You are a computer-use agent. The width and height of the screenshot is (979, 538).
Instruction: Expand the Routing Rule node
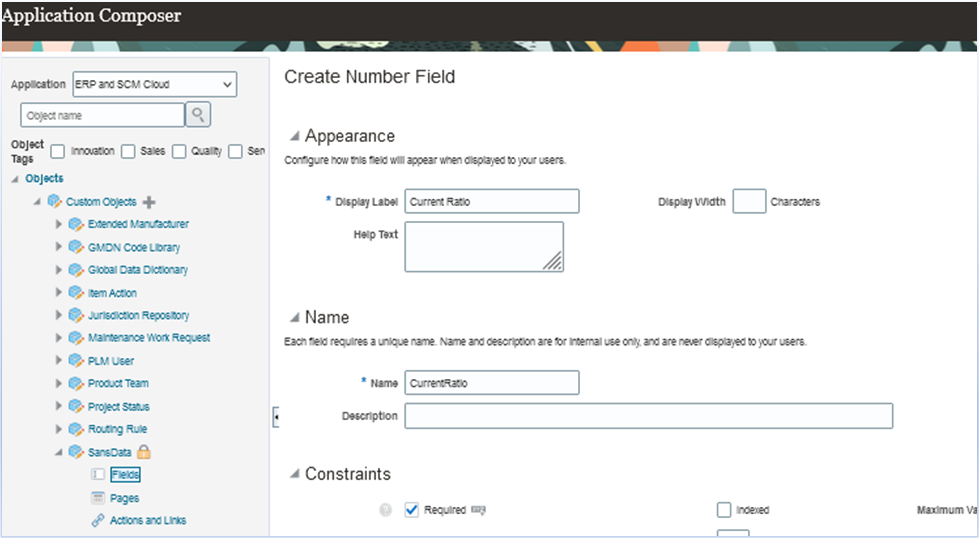pos(59,429)
